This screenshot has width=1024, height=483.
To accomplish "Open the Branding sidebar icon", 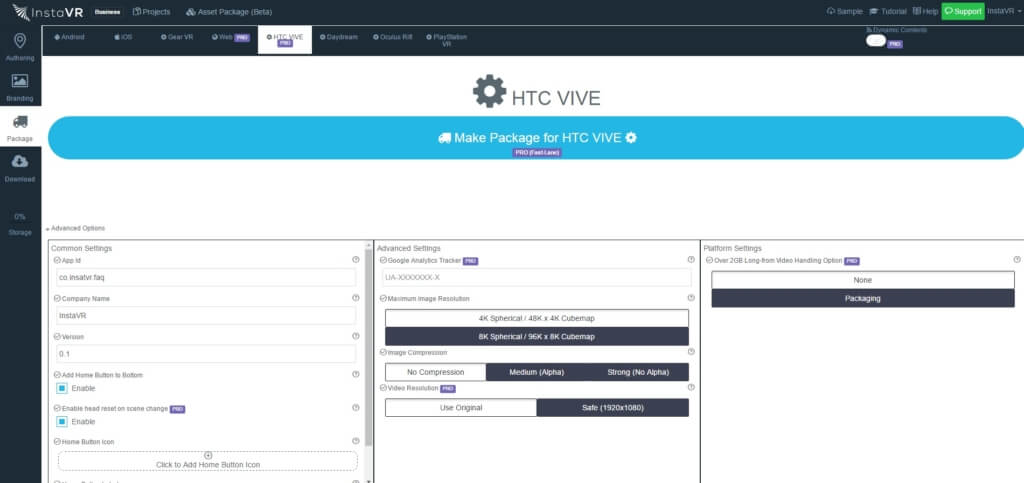I will tap(20, 82).
